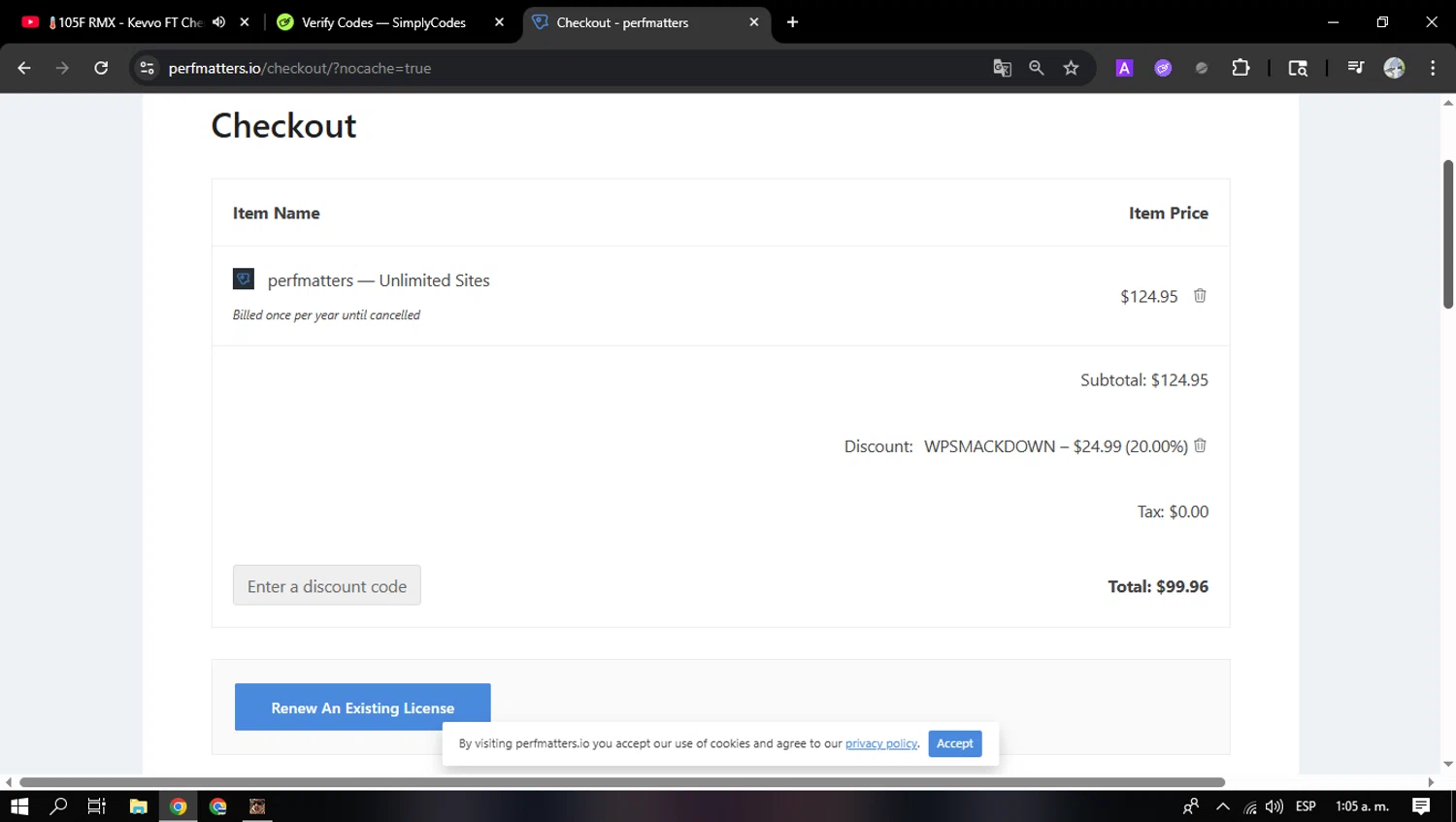Close the YouTube tab
Image resolution: width=1456 pixels, height=822 pixels.
click(245, 21)
